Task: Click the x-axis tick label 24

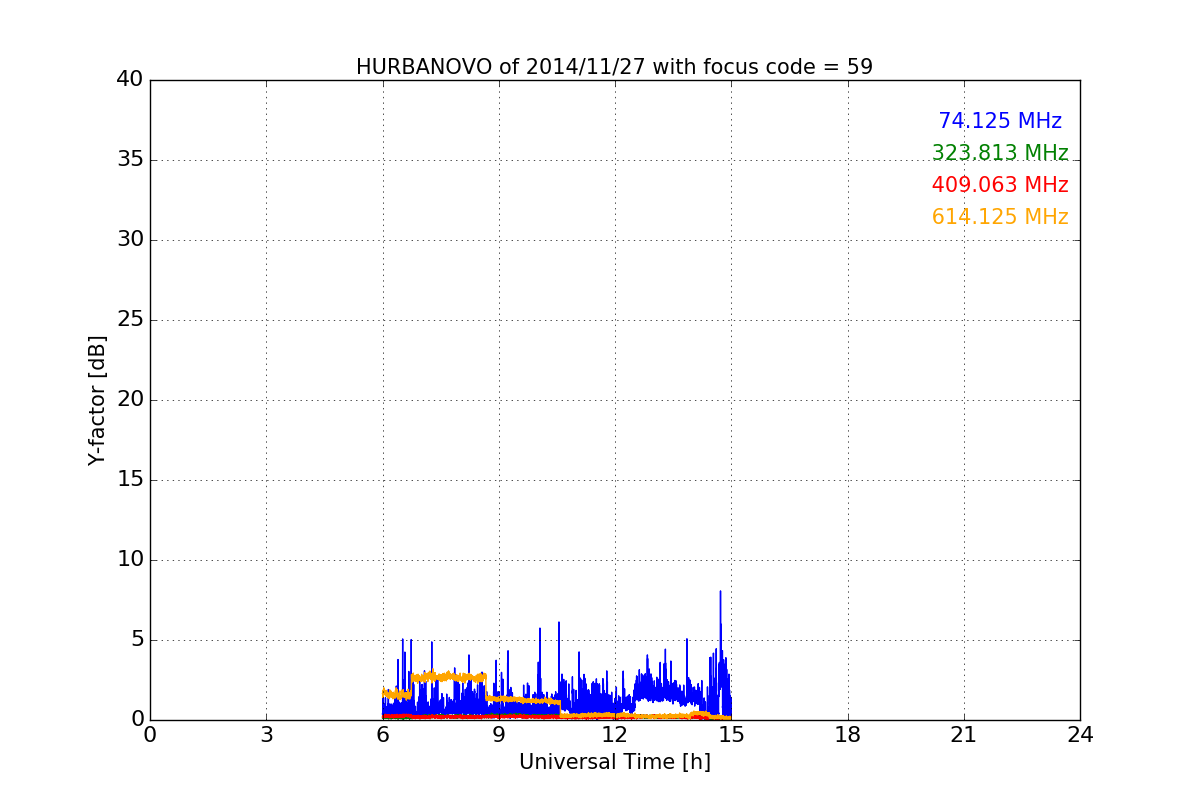Action: click(1080, 735)
